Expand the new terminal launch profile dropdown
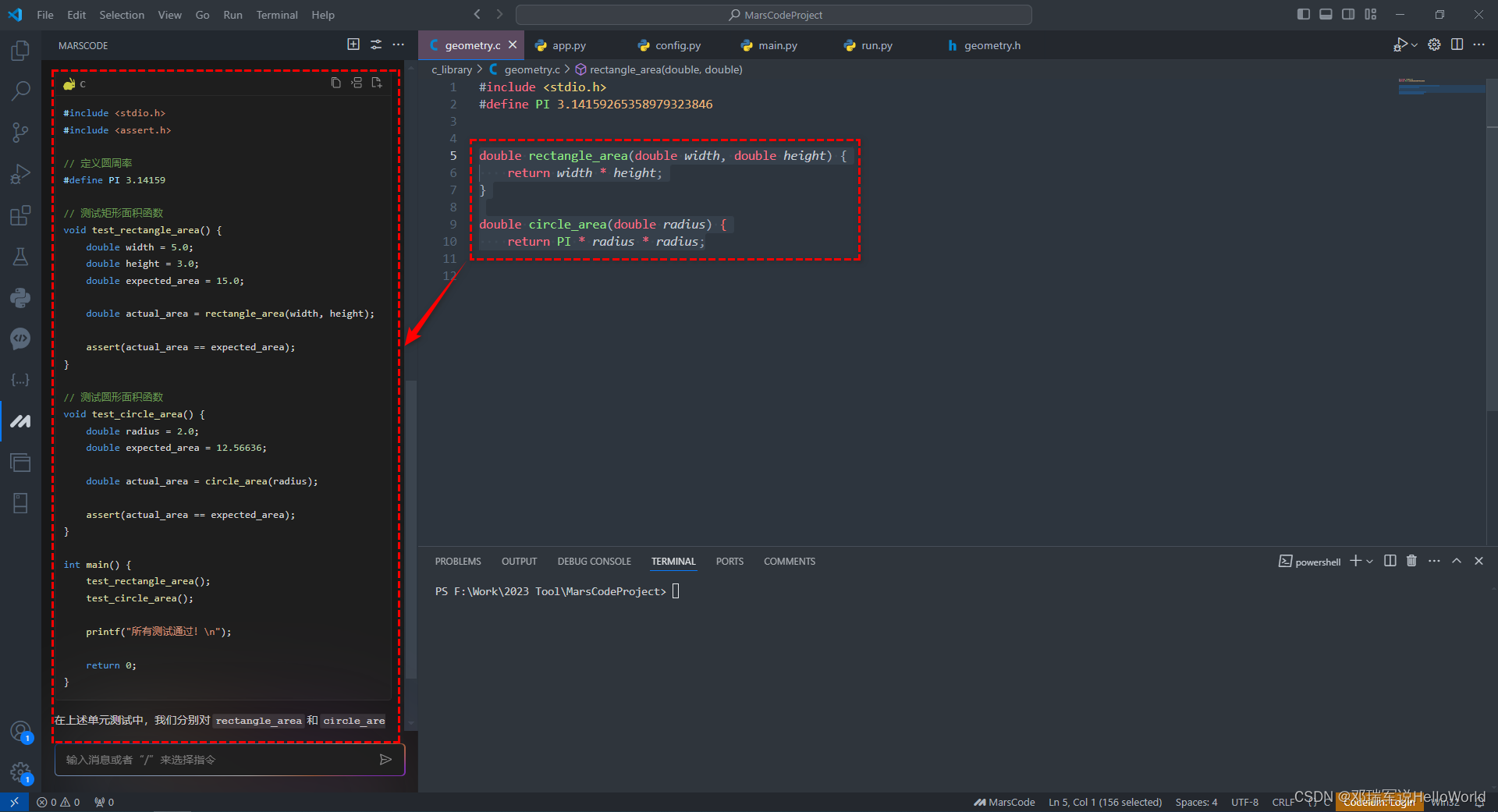The image size is (1498, 812). point(1370,562)
